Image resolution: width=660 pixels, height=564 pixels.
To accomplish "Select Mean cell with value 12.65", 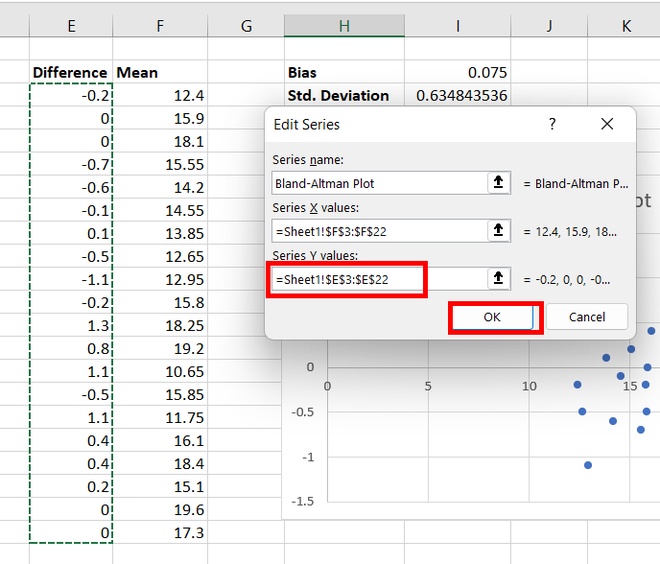I will click(160, 256).
